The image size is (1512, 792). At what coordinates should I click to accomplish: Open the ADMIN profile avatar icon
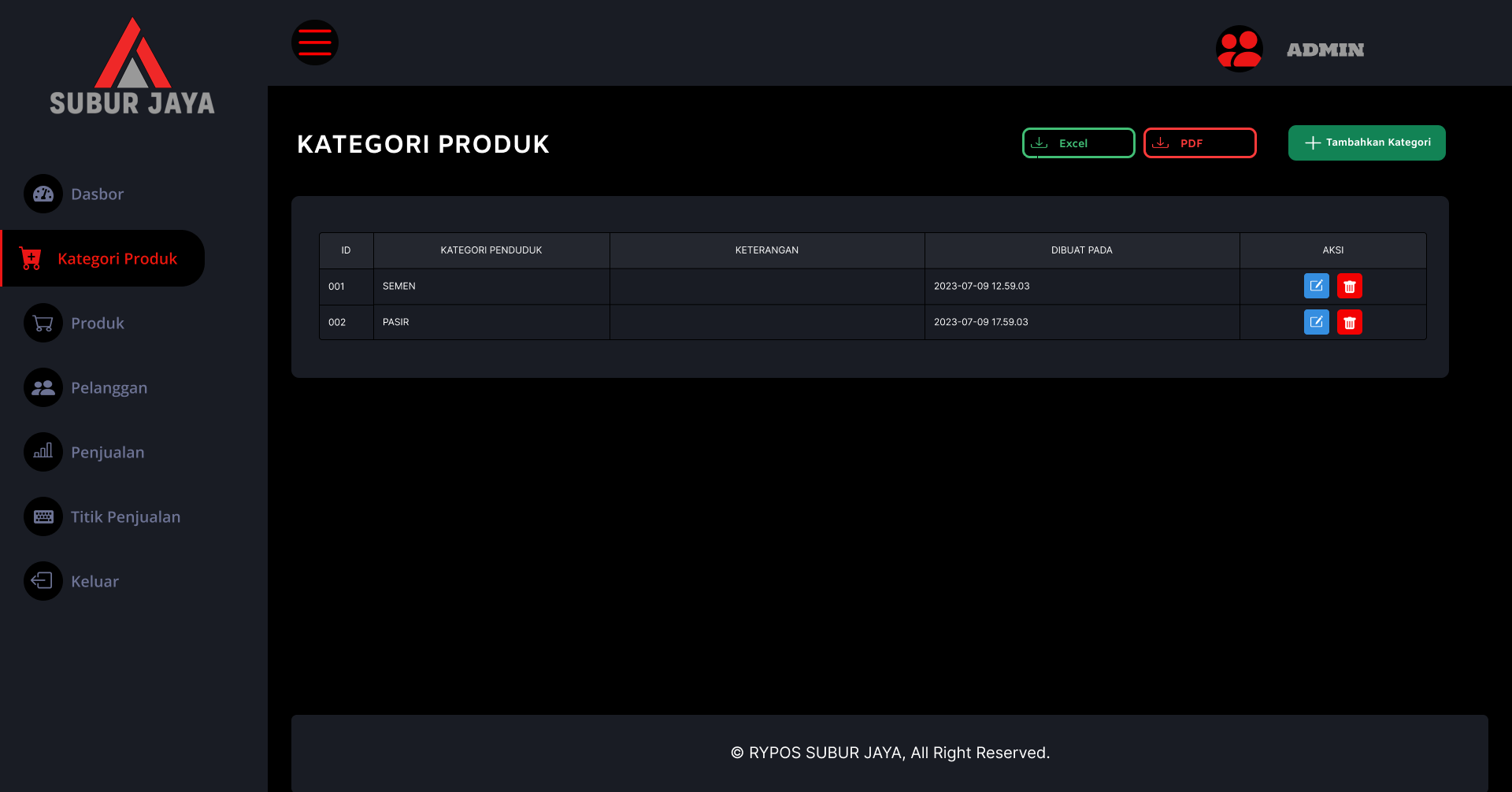(x=1239, y=48)
